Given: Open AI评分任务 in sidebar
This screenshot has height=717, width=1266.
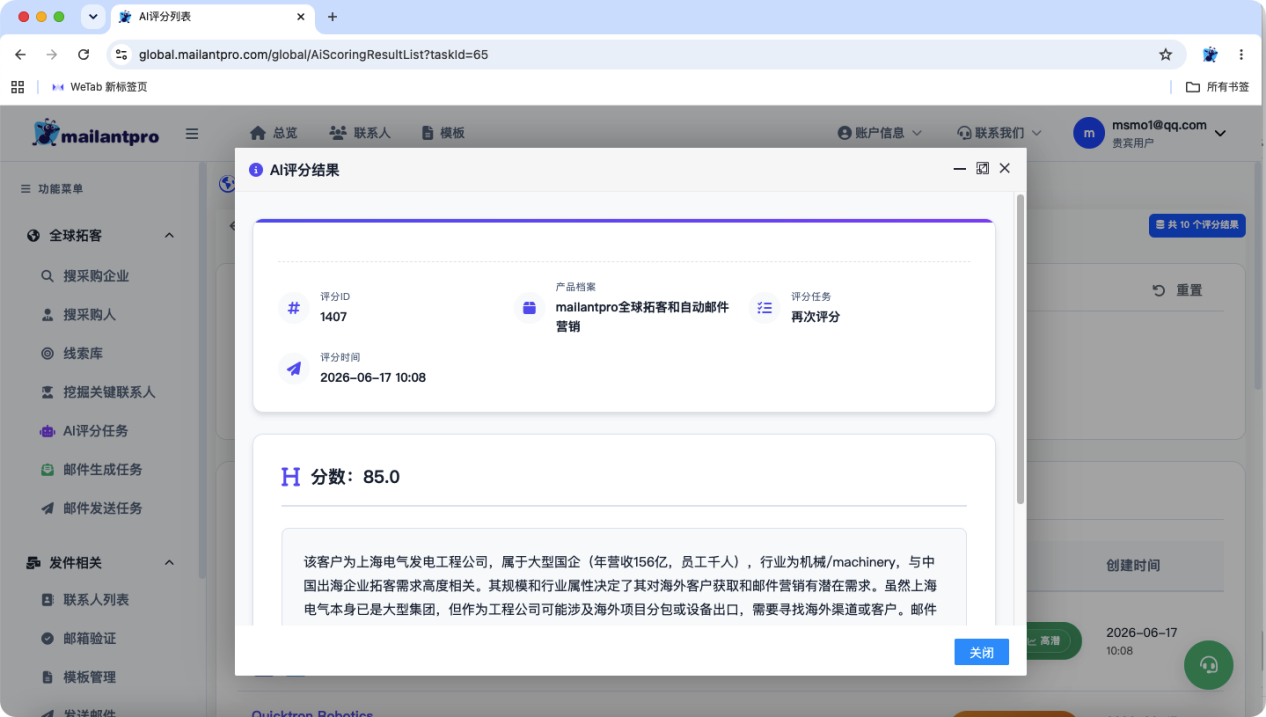Looking at the screenshot, I should tap(84, 431).
